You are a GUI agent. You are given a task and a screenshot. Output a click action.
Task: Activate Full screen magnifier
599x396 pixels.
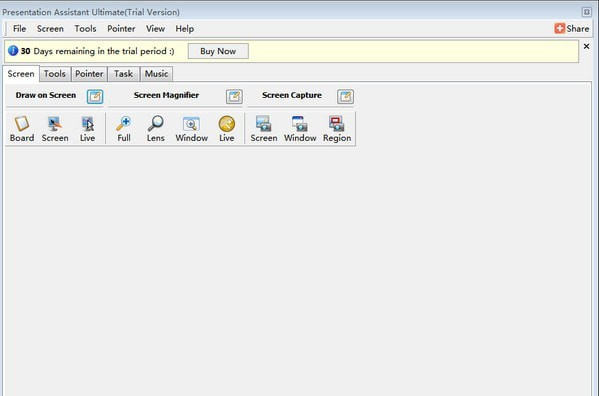pos(124,129)
